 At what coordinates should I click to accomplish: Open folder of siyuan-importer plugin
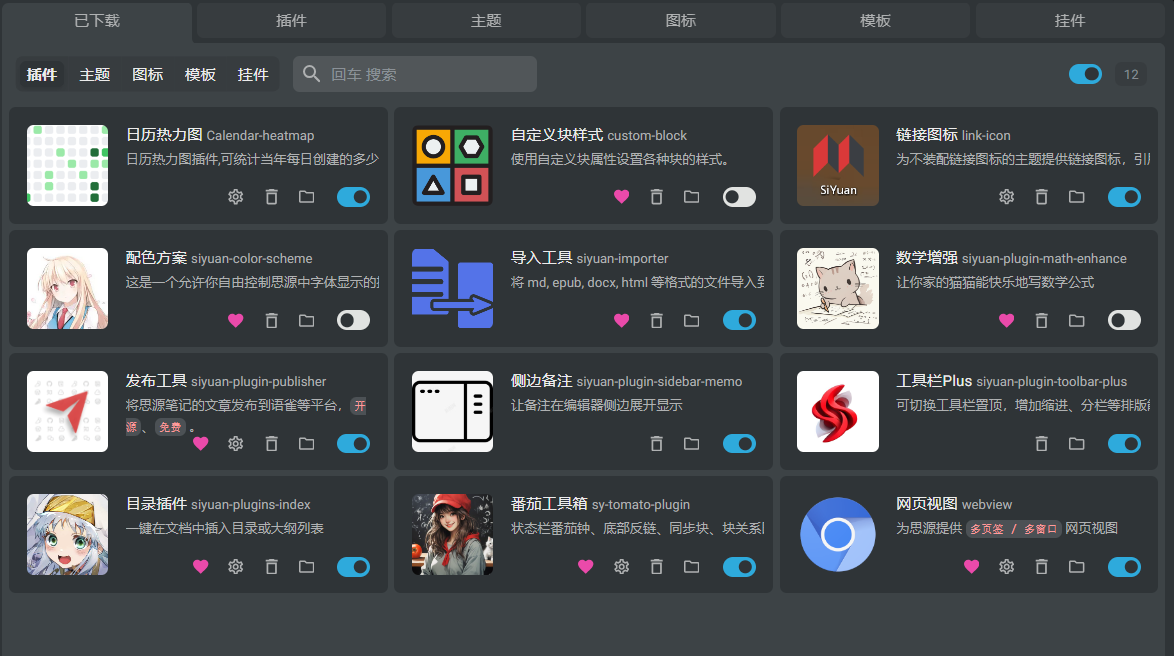coord(692,321)
